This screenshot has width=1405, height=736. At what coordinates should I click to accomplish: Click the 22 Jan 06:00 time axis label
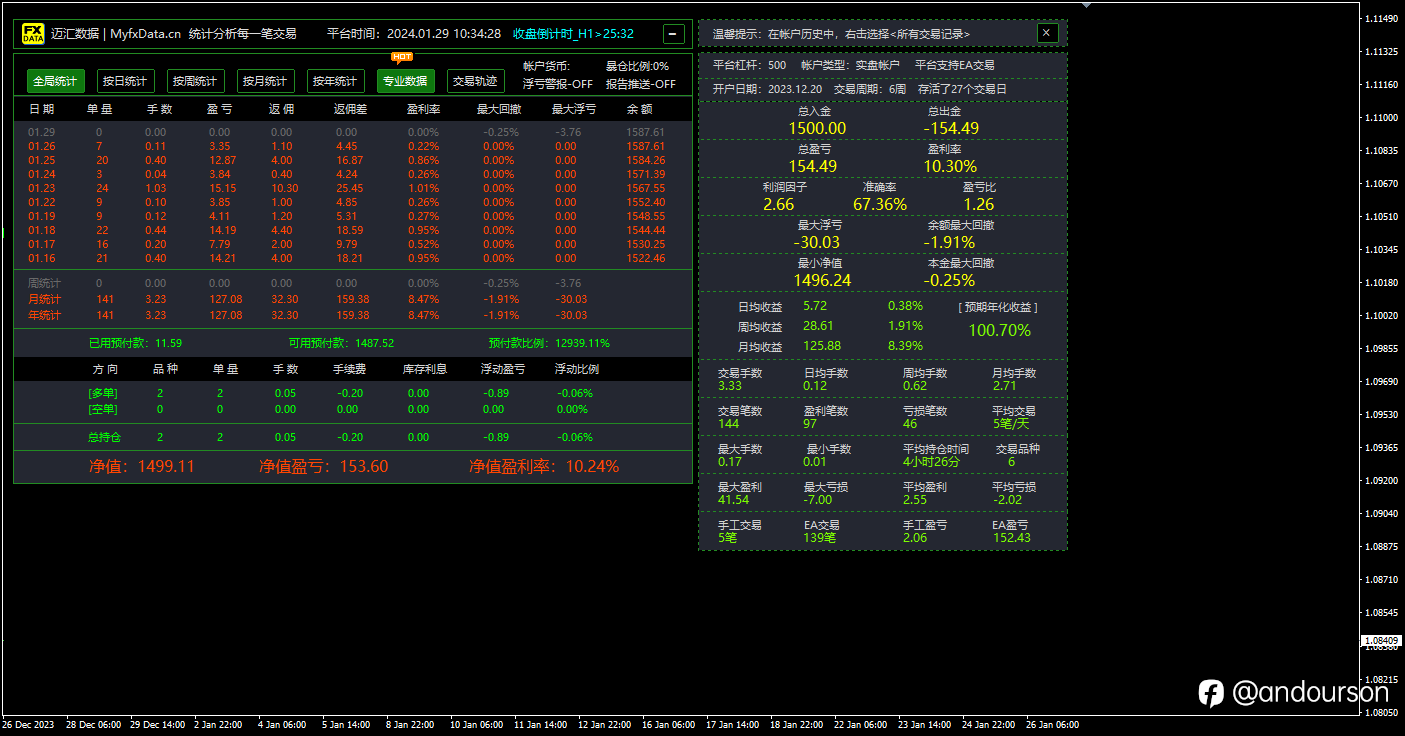(861, 724)
